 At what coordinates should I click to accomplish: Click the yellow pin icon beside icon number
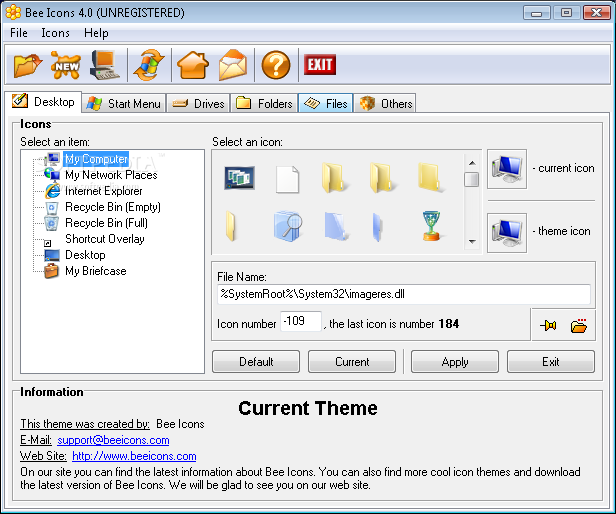point(548,325)
